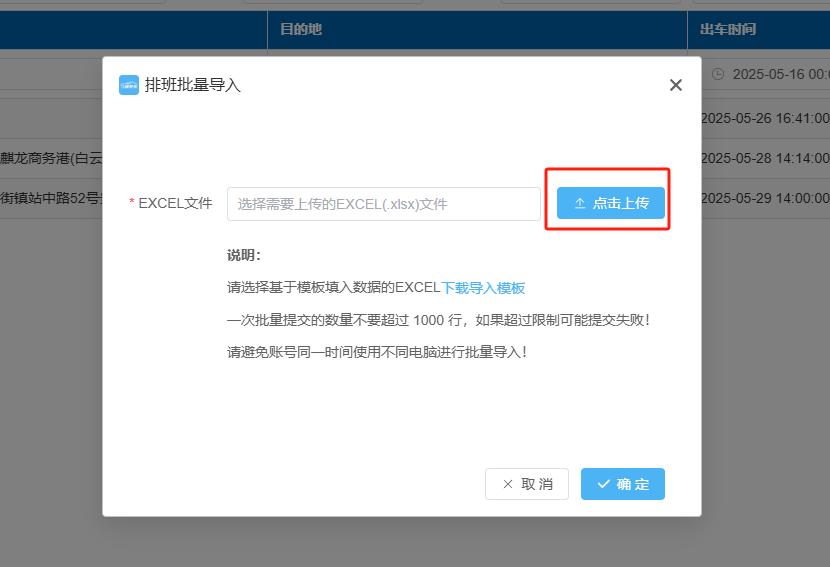The height and width of the screenshot is (567, 830).
Task: Click inside the EXCEL file input field
Action: coord(383,204)
